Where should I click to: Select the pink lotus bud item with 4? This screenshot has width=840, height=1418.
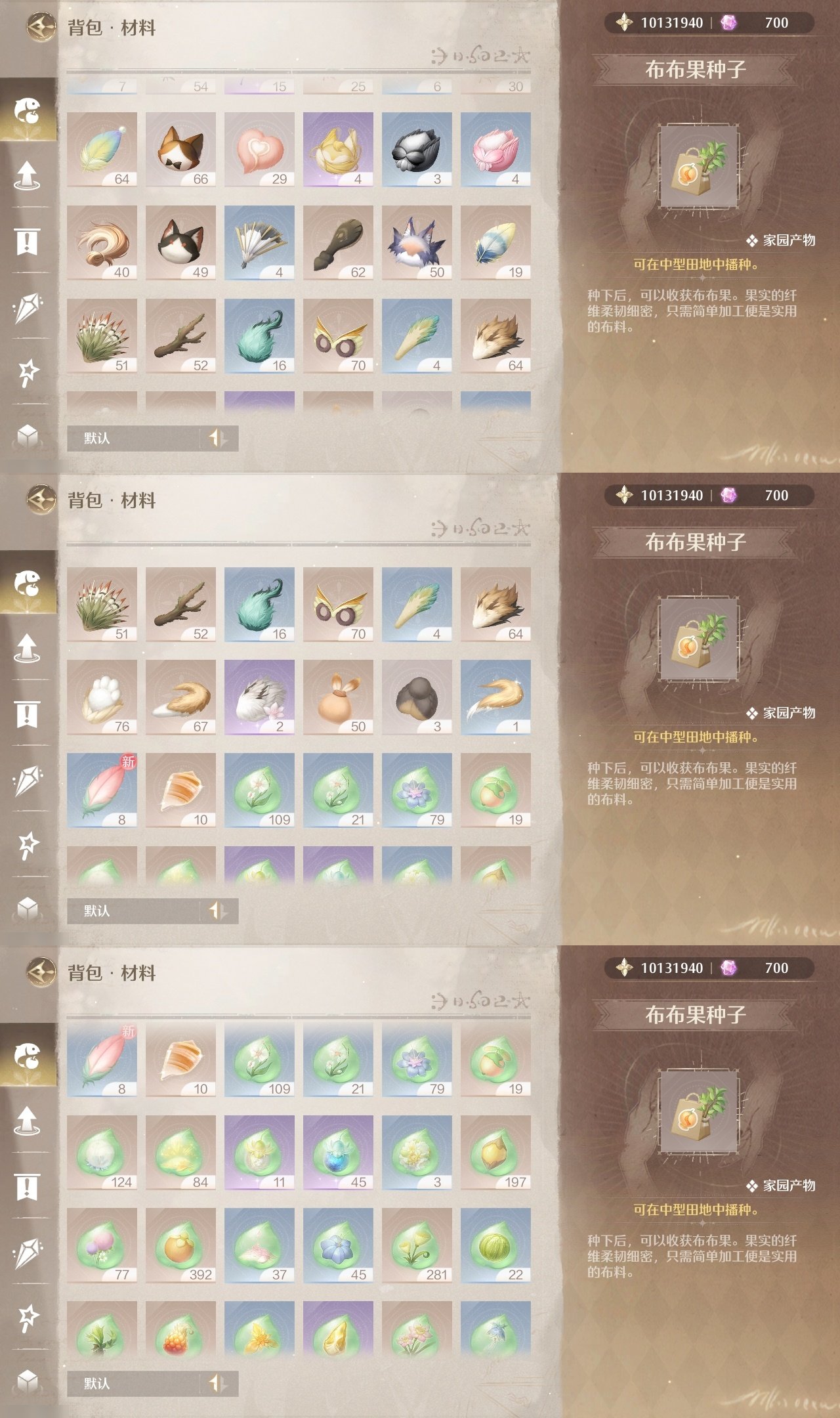(x=495, y=150)
